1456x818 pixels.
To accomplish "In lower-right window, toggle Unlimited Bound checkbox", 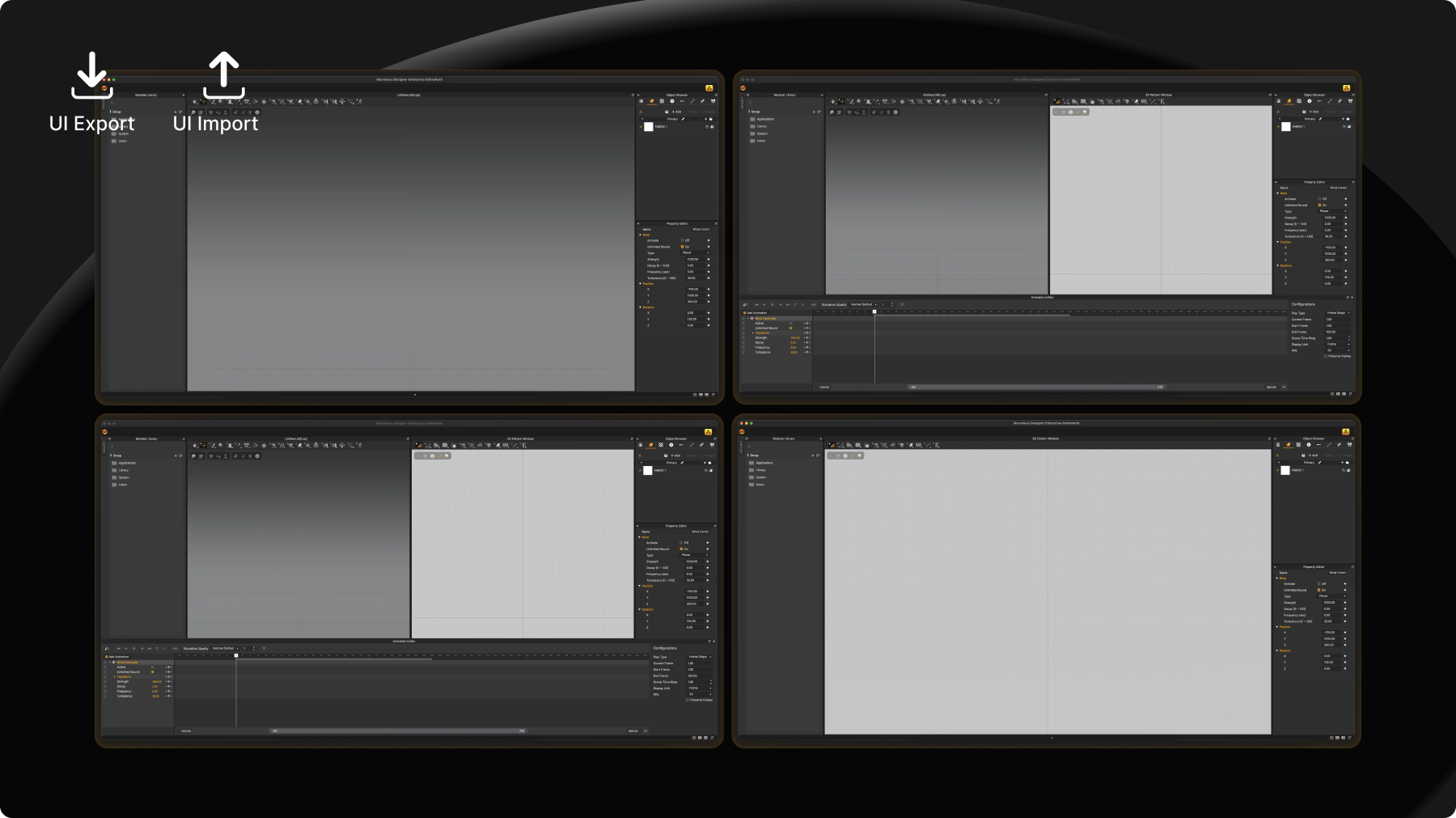I will coord(1319,590).
